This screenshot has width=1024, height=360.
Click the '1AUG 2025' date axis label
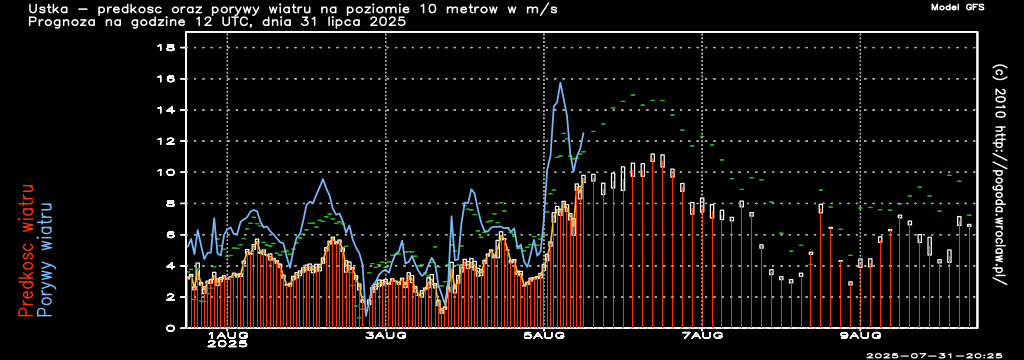[x=228, y=339]
